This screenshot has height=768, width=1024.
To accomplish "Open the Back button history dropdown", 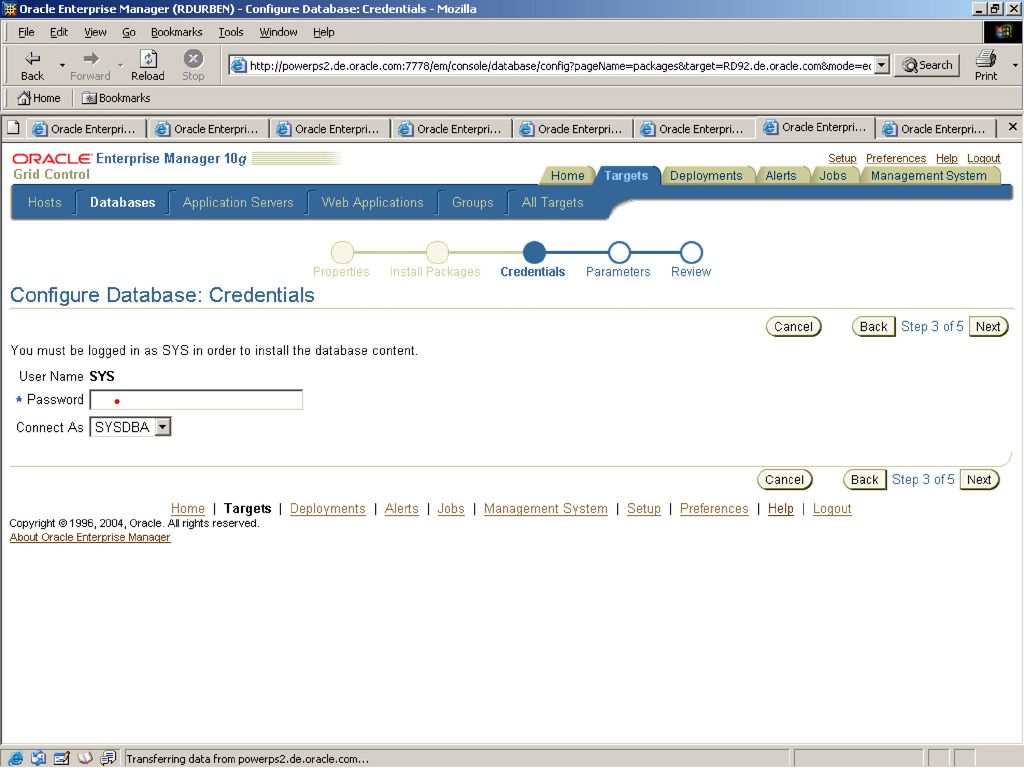I will pos(62,65).
